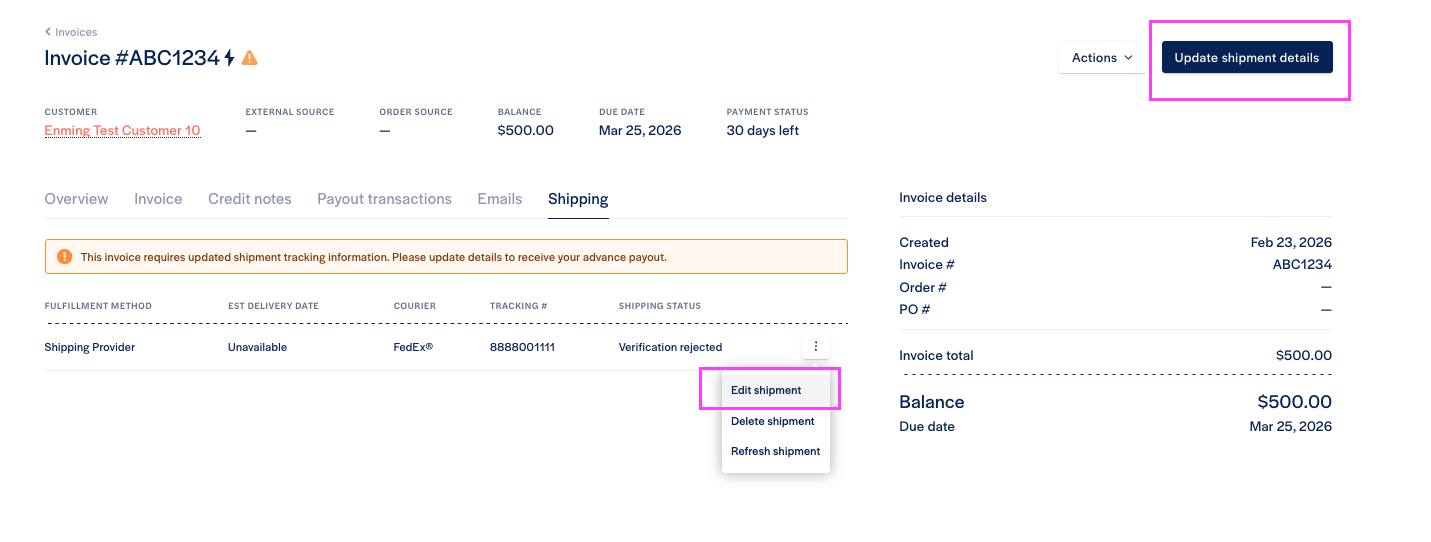Click the lightning bolt icon beside invoice title

(230, 58)
